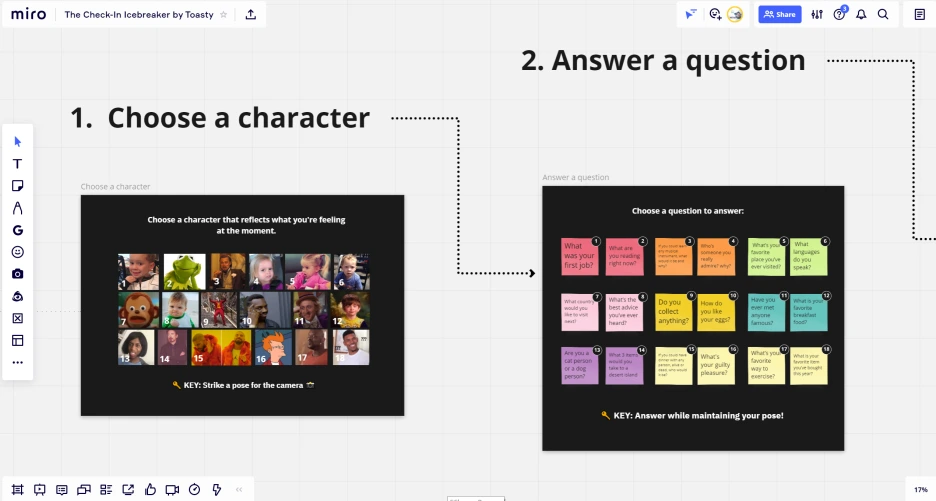Open the templates tool
Screen dimensions: 936x501
17,340
